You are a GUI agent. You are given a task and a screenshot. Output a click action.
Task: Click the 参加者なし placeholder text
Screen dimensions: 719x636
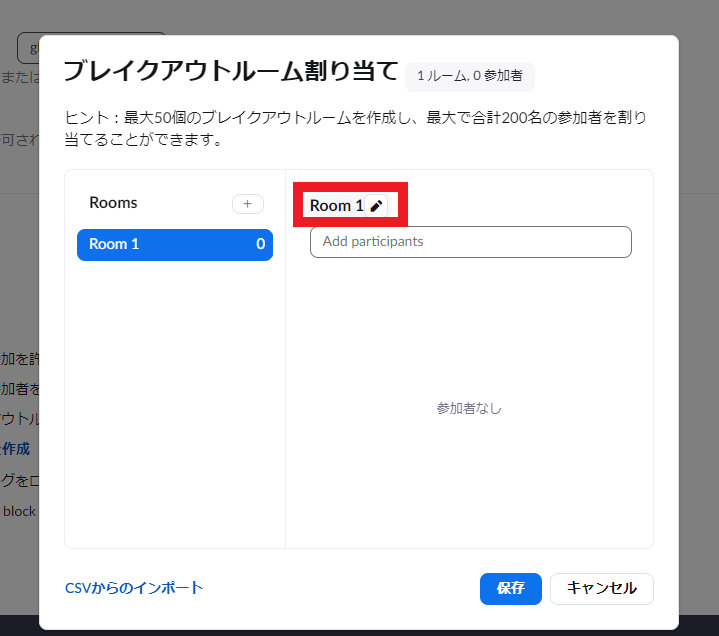(469, 408)
